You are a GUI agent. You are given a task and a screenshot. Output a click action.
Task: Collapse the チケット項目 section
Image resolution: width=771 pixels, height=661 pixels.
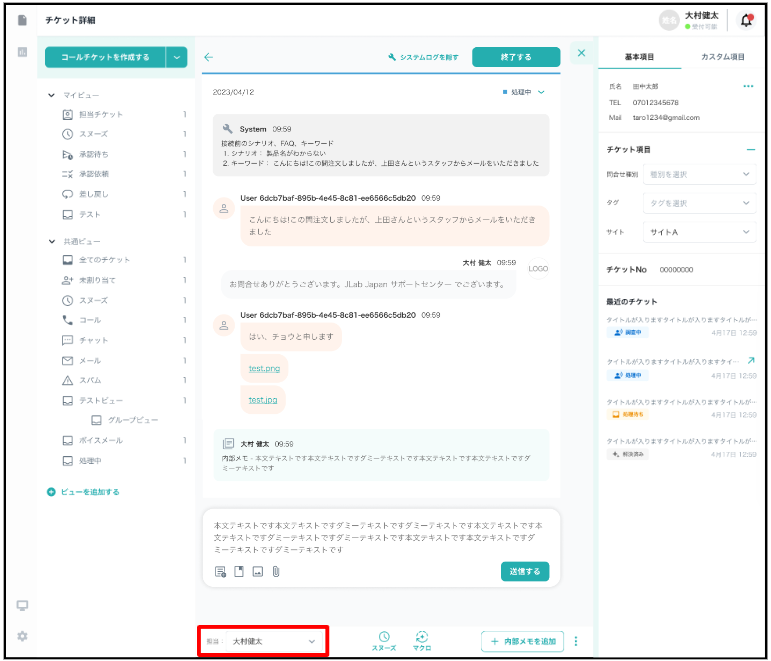pyautogui.click(x=750, y=149)
